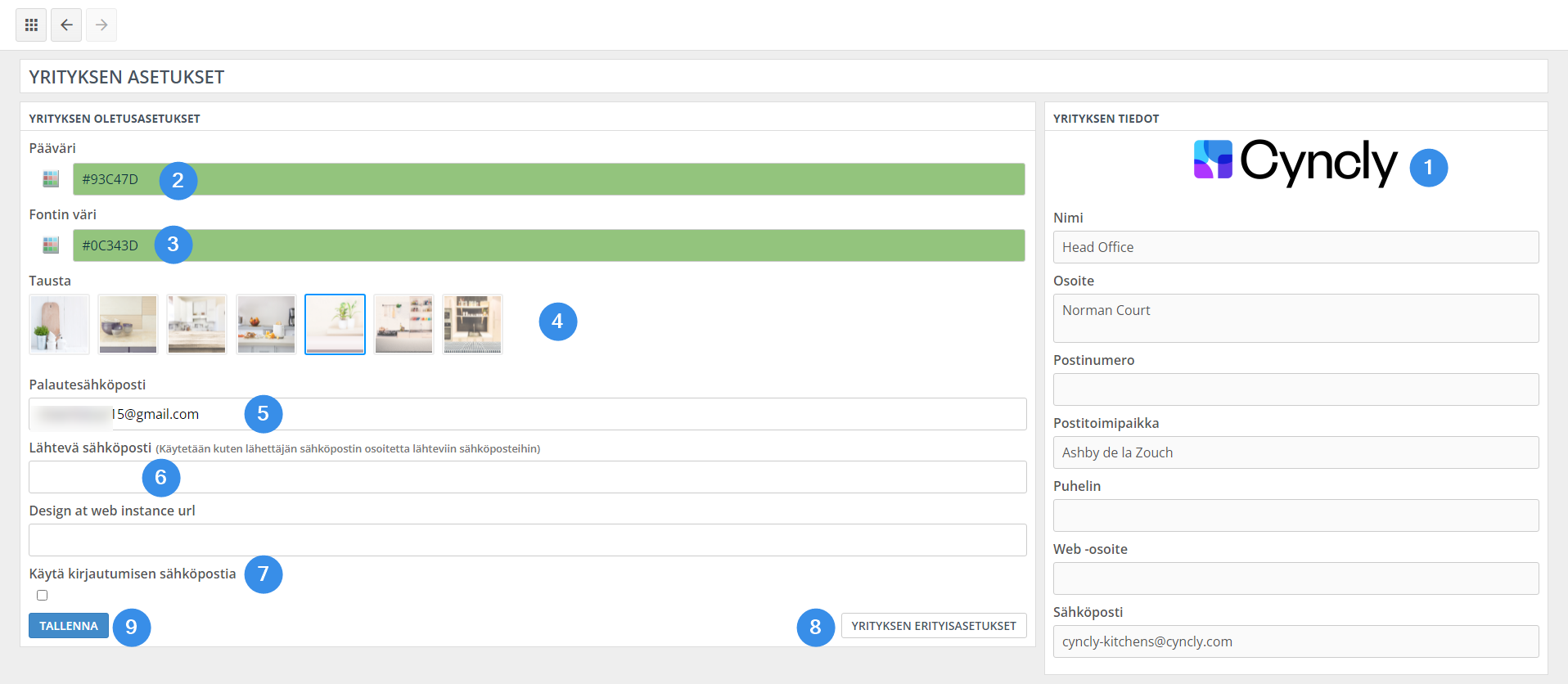This screenshot has width=1568, height=684.
Task: Open color palette icon for Pääväri
Action: [51, 179]
